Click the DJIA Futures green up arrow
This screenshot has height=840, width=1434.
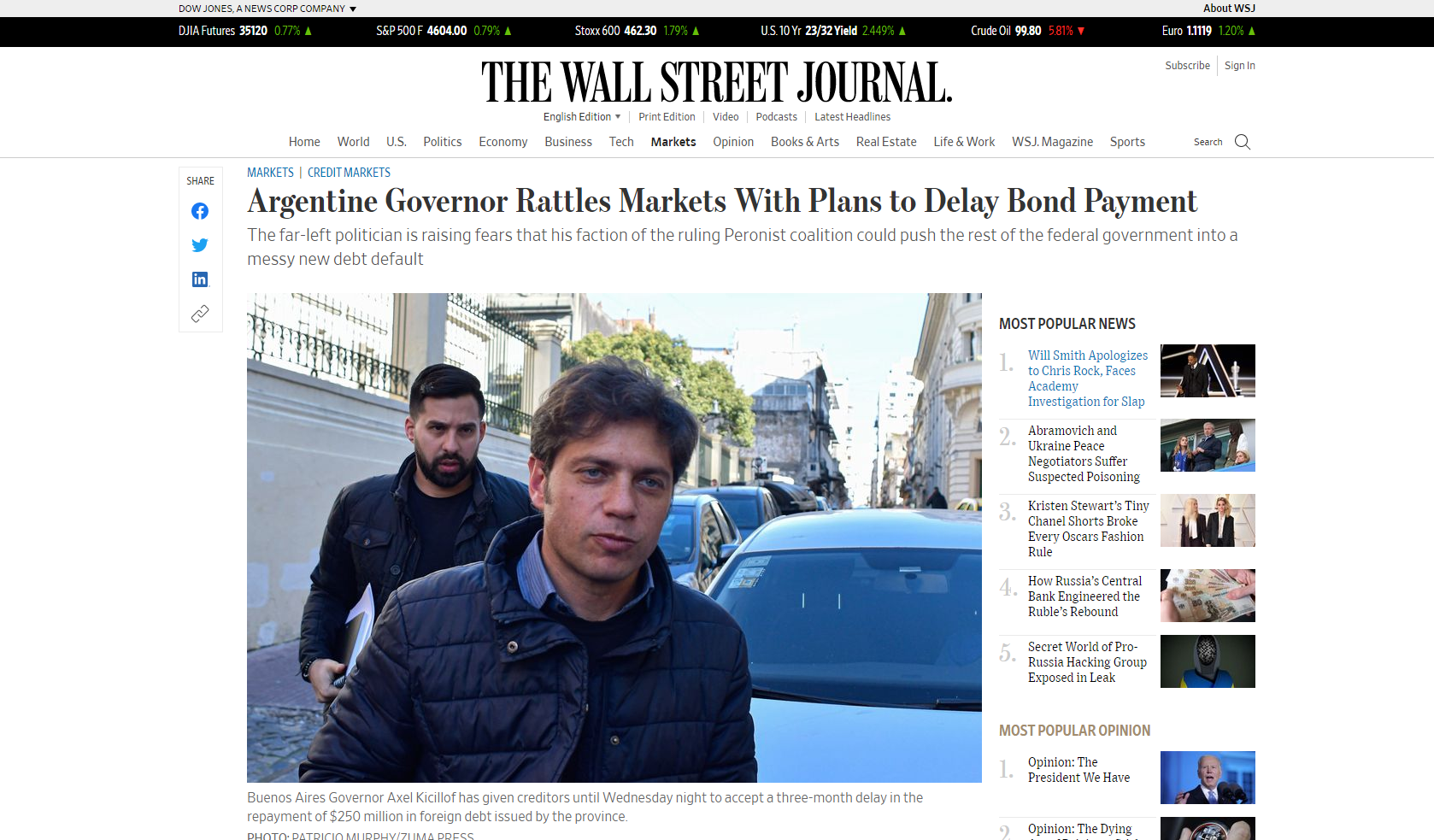309,31
